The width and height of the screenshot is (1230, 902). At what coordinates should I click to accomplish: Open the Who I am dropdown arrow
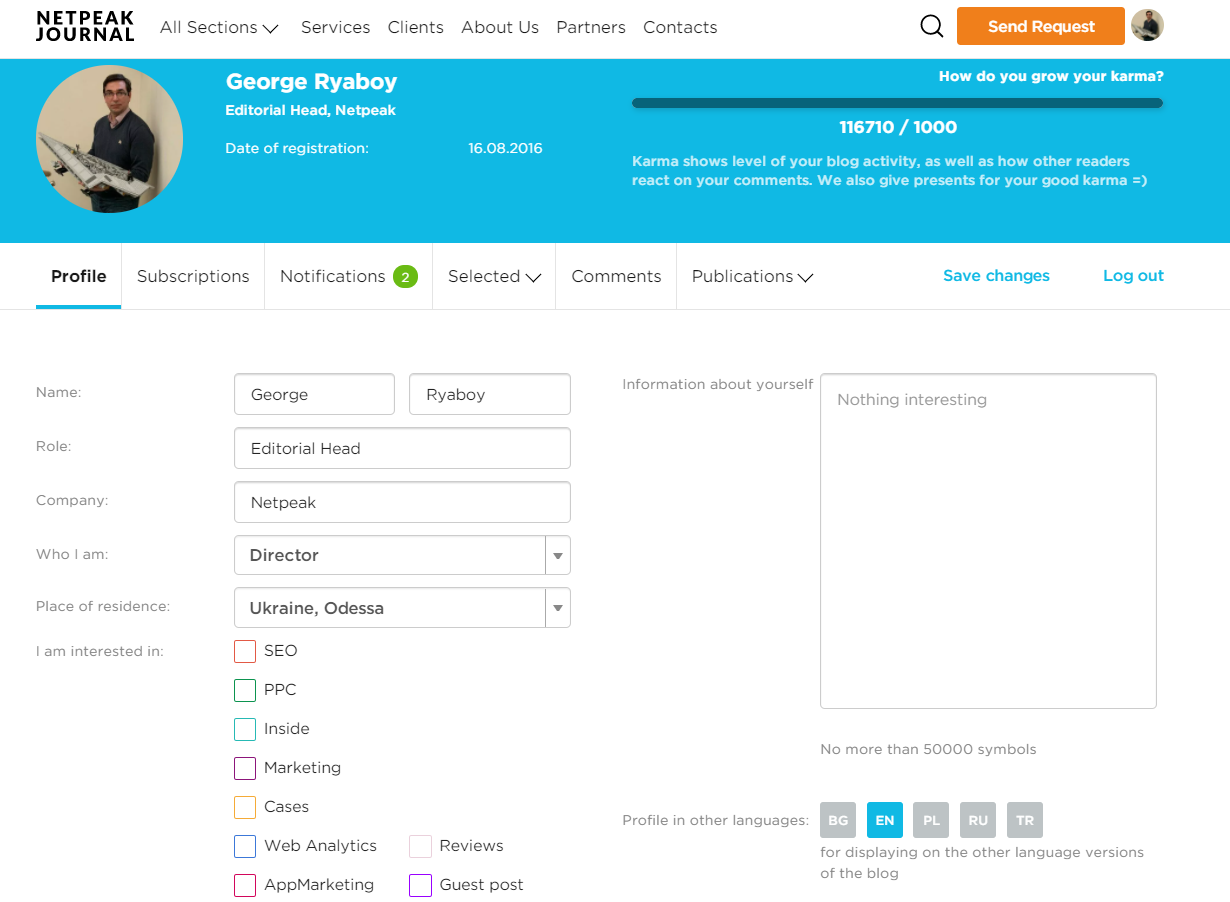[x=558, y=555]
